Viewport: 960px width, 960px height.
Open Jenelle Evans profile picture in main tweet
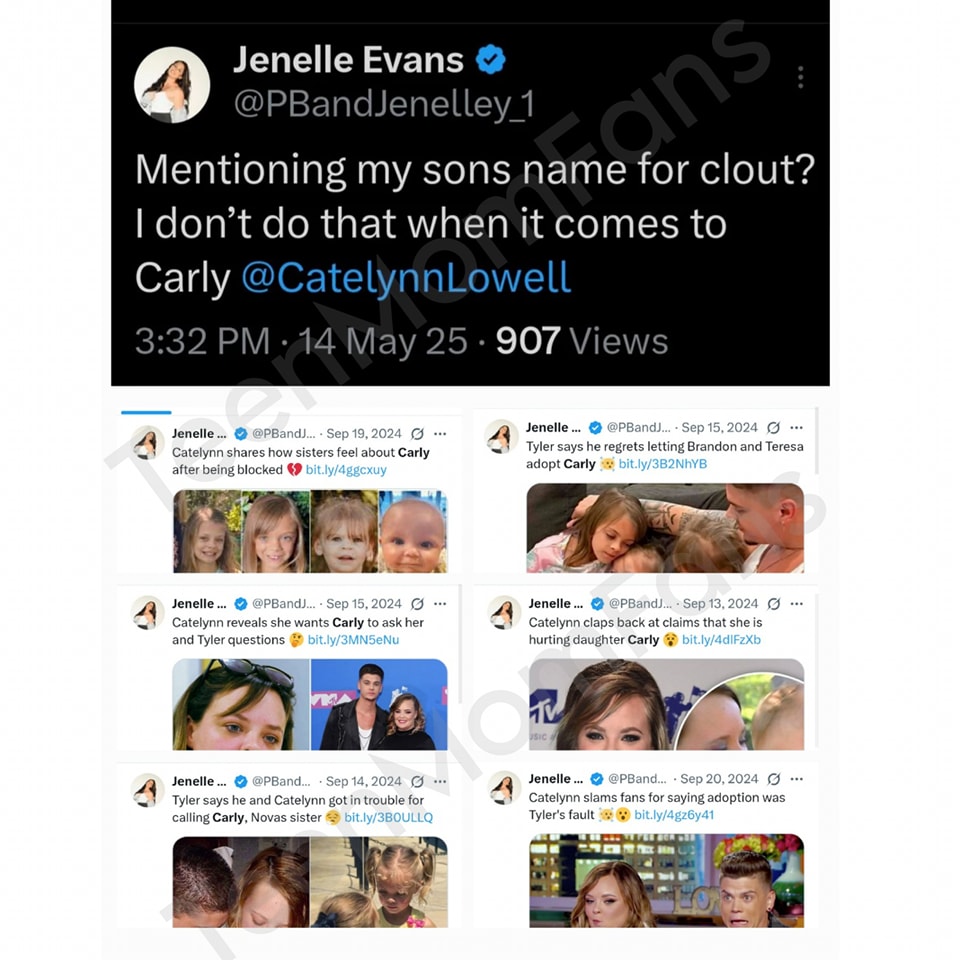172,84
